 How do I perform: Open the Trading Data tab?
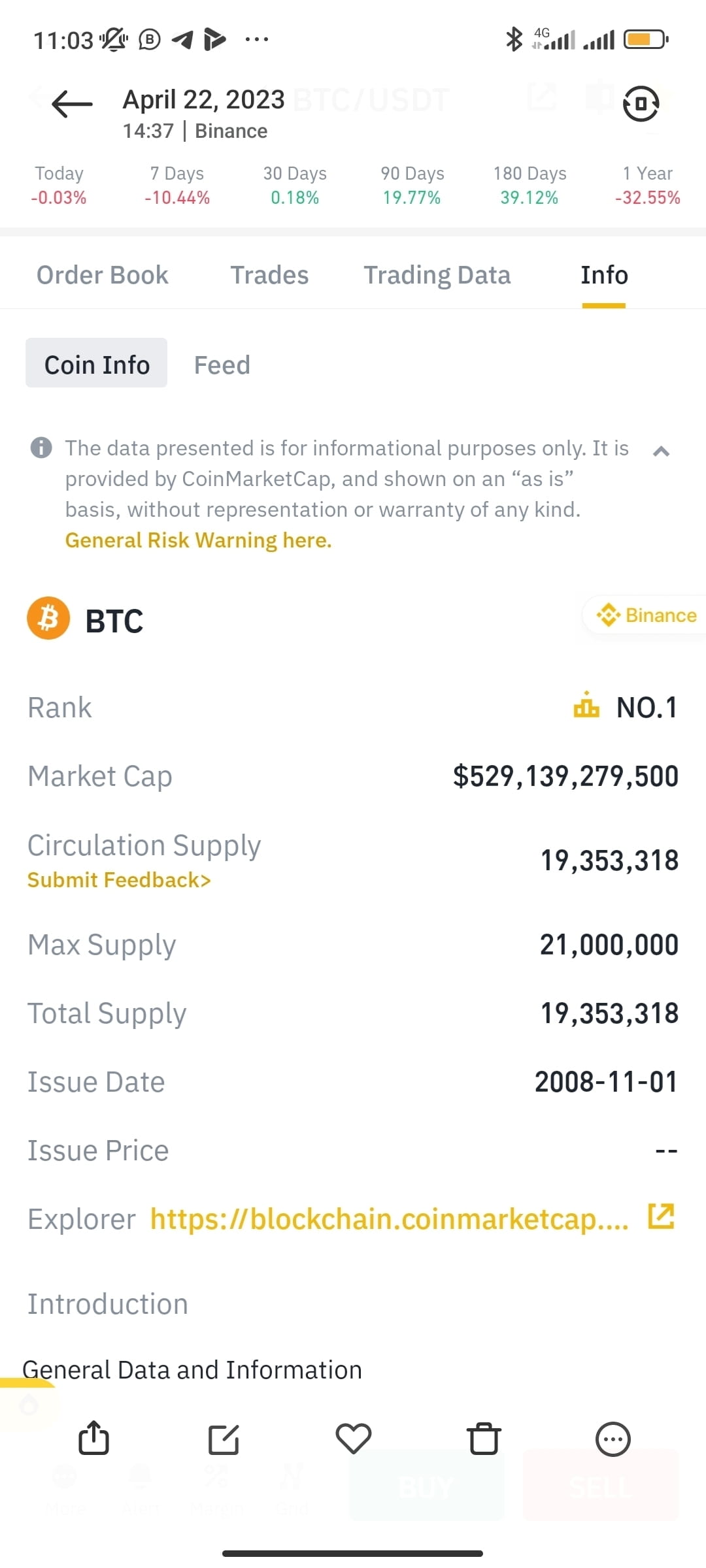tap(437, 276)
